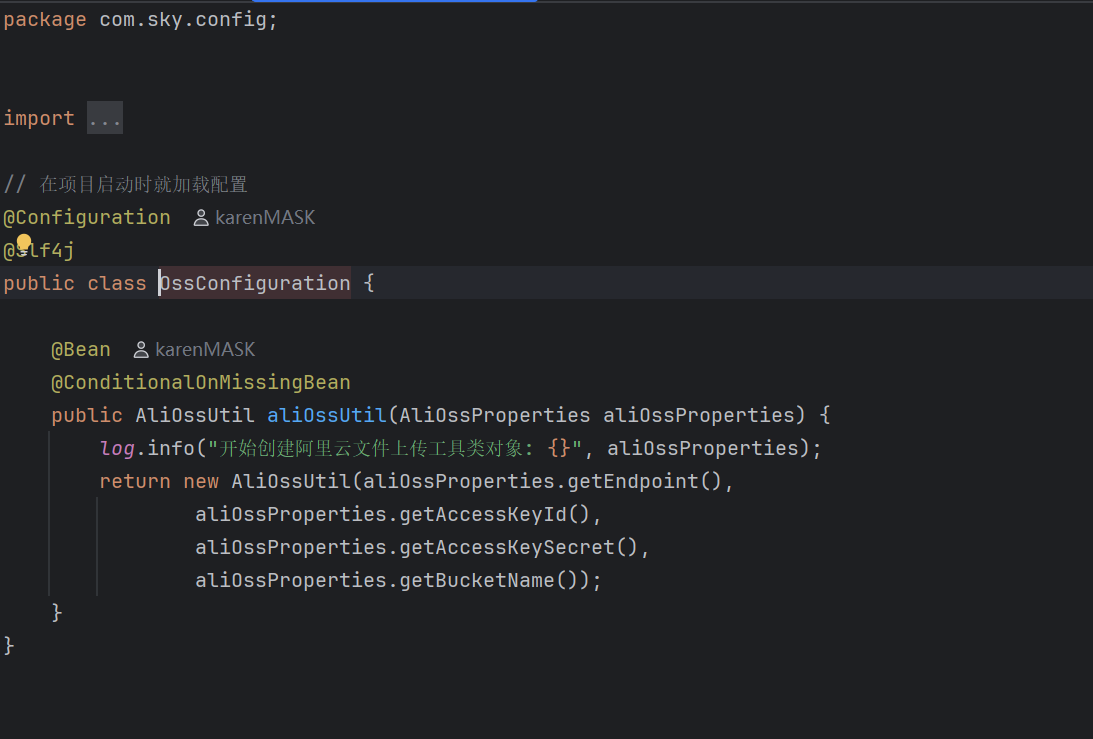This screenshot has height=739, width=1093.
Task: Click karenMASK author hint beside @Bean
Action: [x=205, y=349]
